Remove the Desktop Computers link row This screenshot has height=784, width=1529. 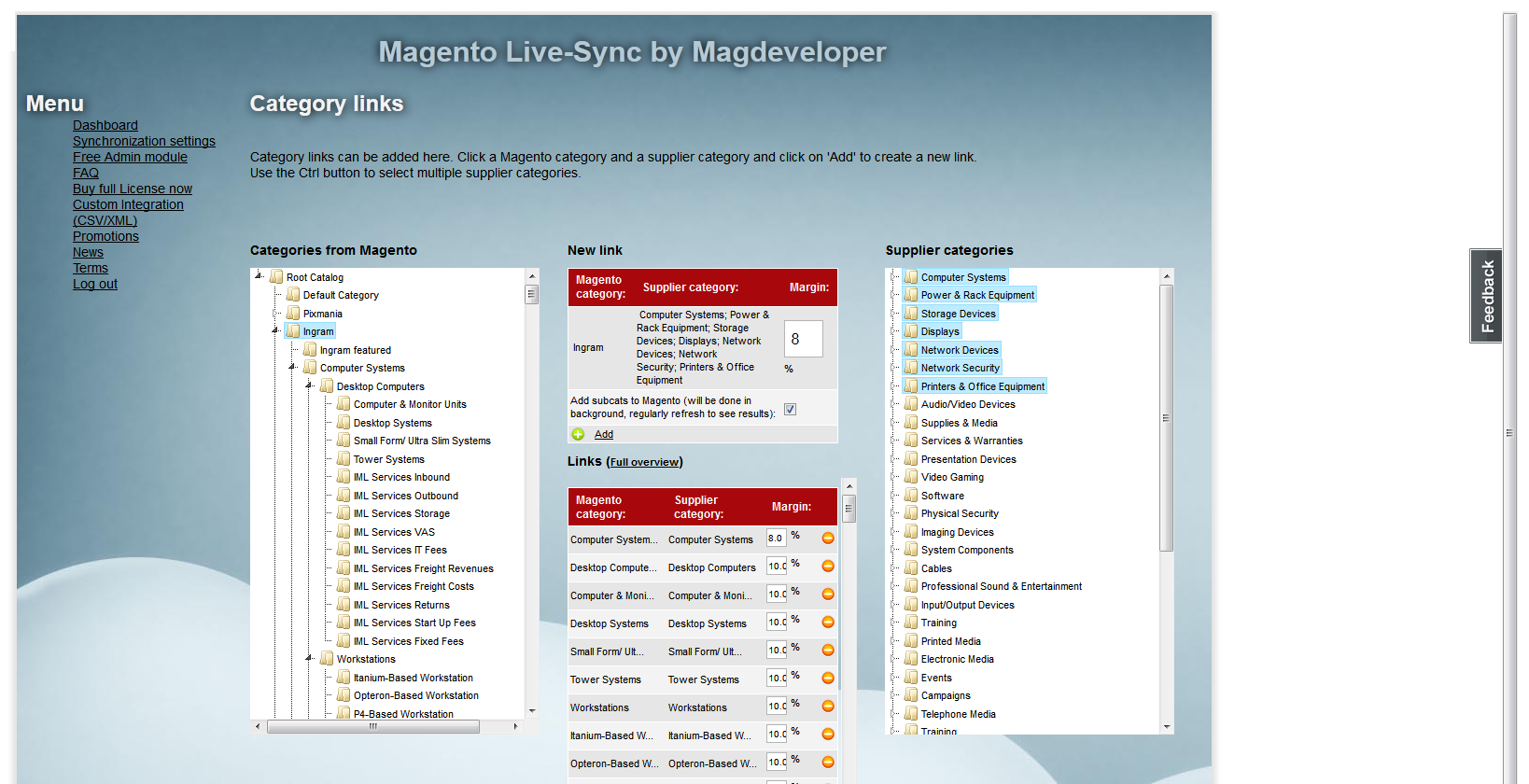pos(828,566)
